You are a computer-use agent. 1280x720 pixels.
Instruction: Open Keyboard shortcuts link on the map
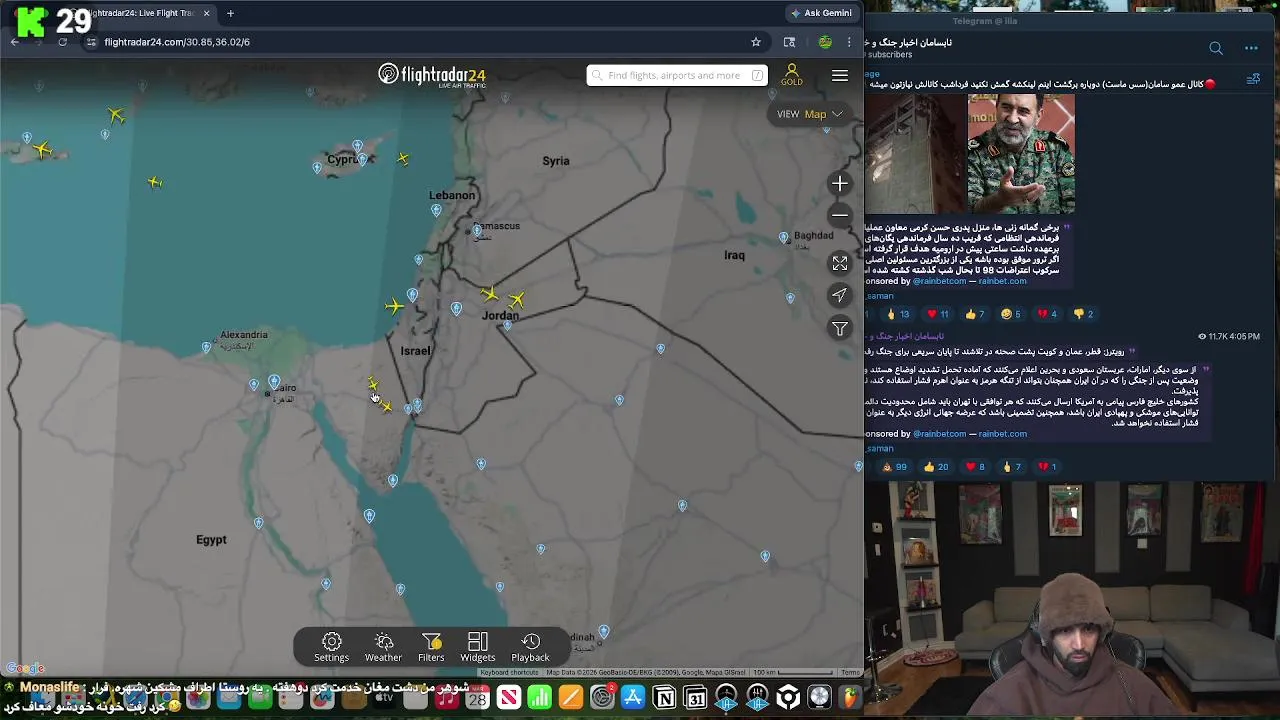coord(509,673)
